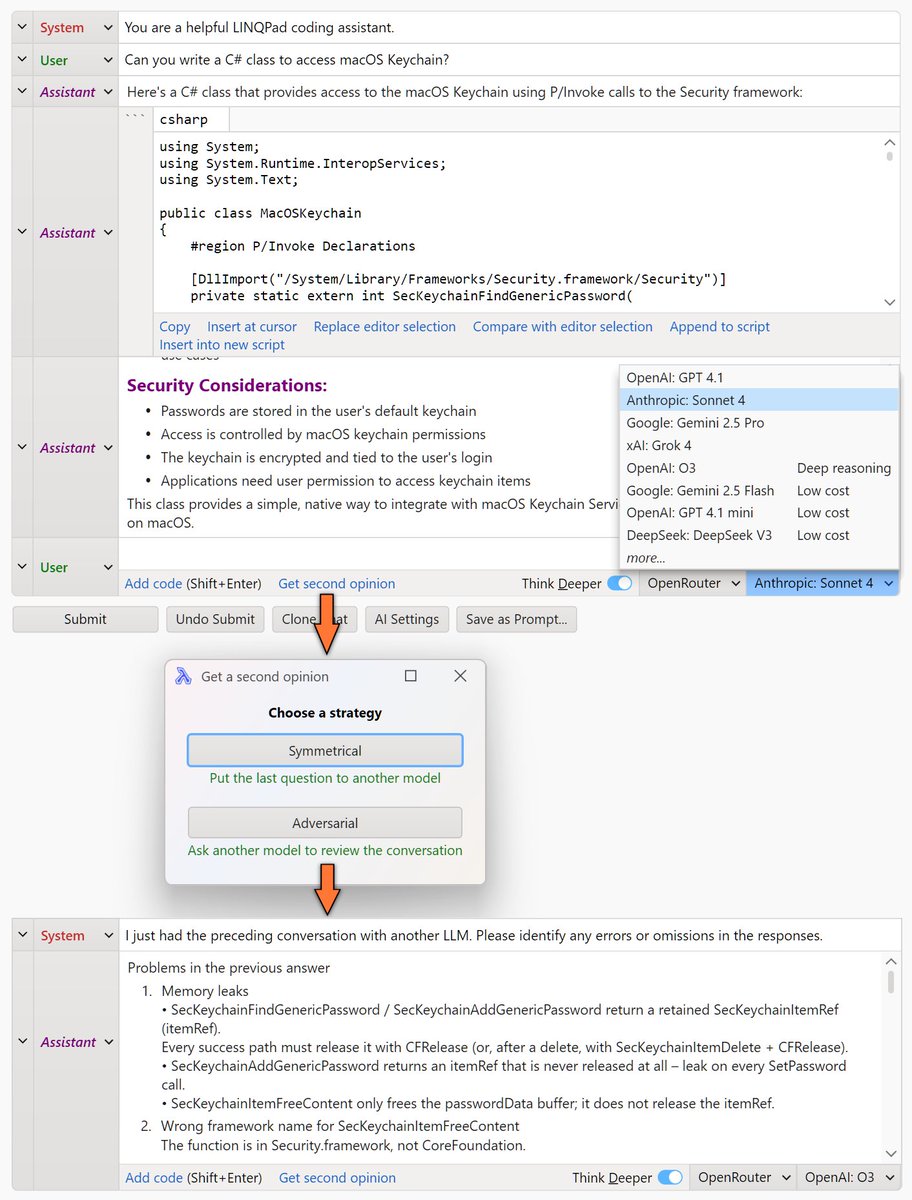Screen dimensions: 912x1200
Task: Collapse the csharp code block Assistant row
Action: 22,233
